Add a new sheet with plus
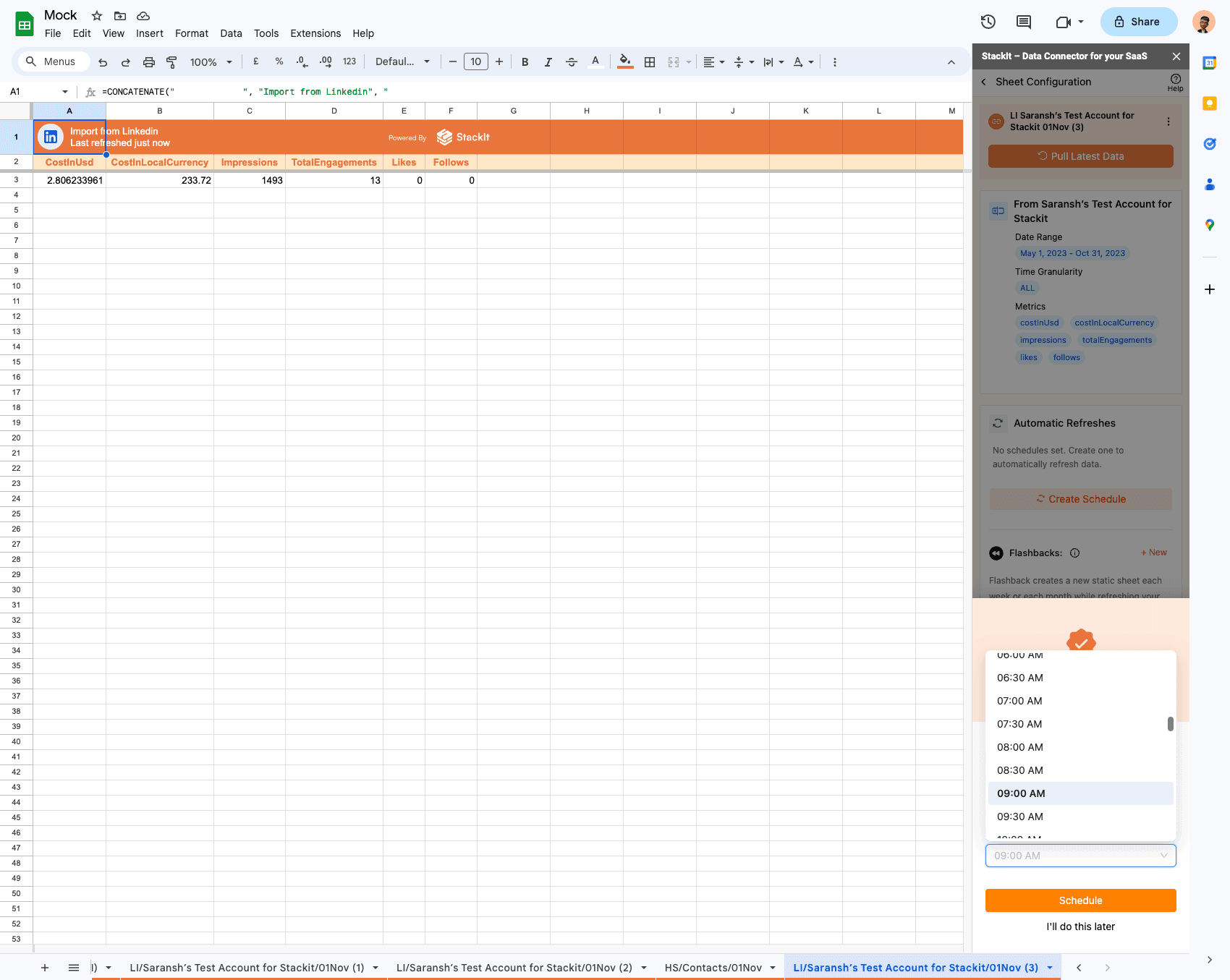Viewport: 1230px width, 980px height. point(45,968)
